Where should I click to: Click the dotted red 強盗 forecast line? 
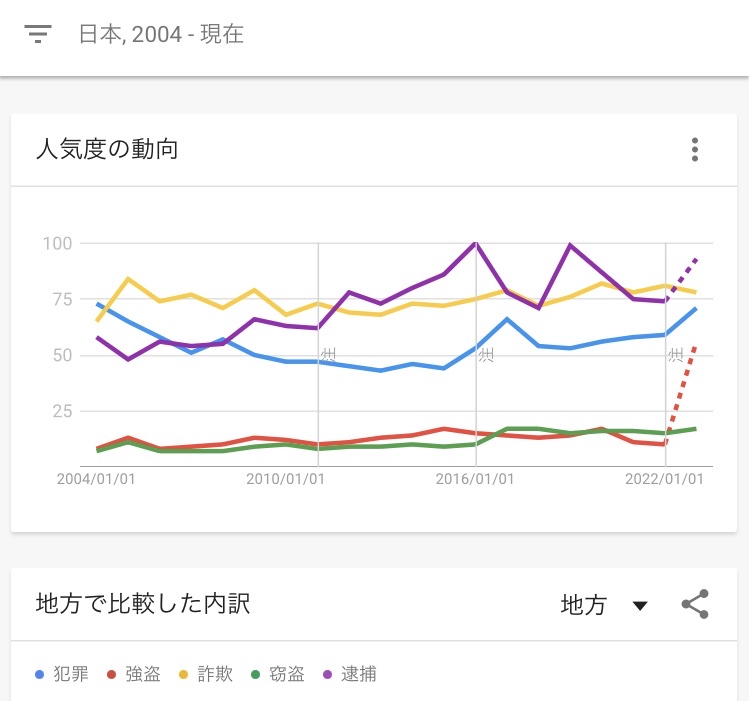tap(681, 395)
